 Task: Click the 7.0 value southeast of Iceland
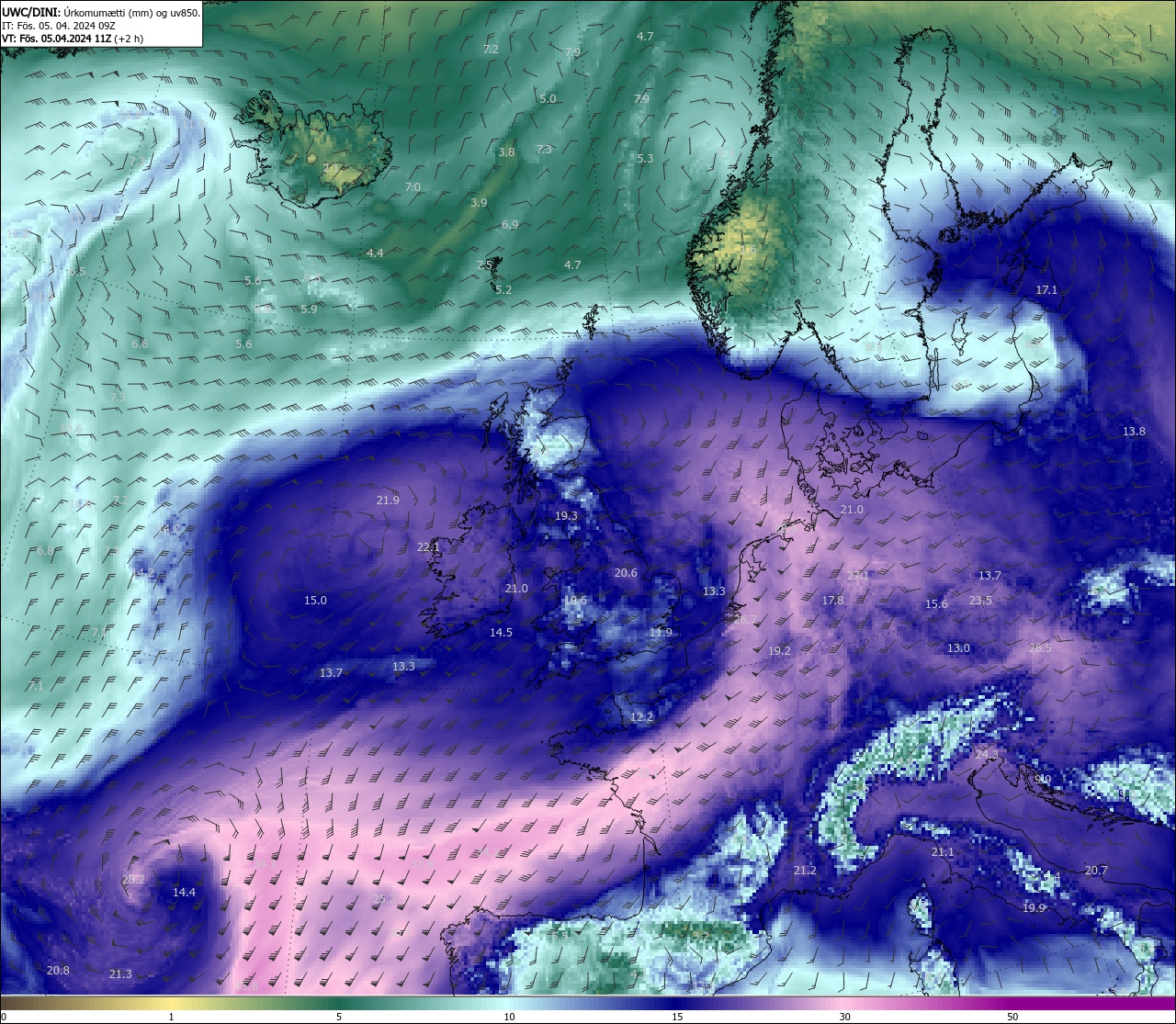point(413,186)
